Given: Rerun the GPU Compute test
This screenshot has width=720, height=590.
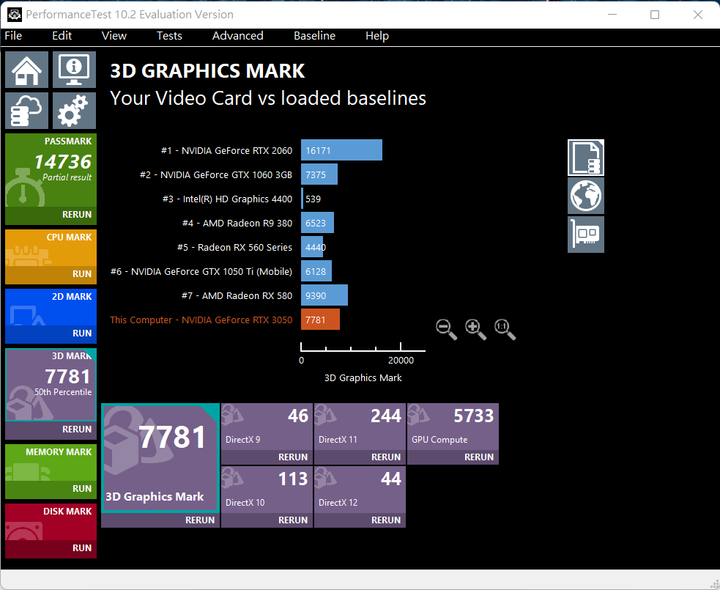Looking at the screenshot, I should pyautogui.click(x=453, y=457).
